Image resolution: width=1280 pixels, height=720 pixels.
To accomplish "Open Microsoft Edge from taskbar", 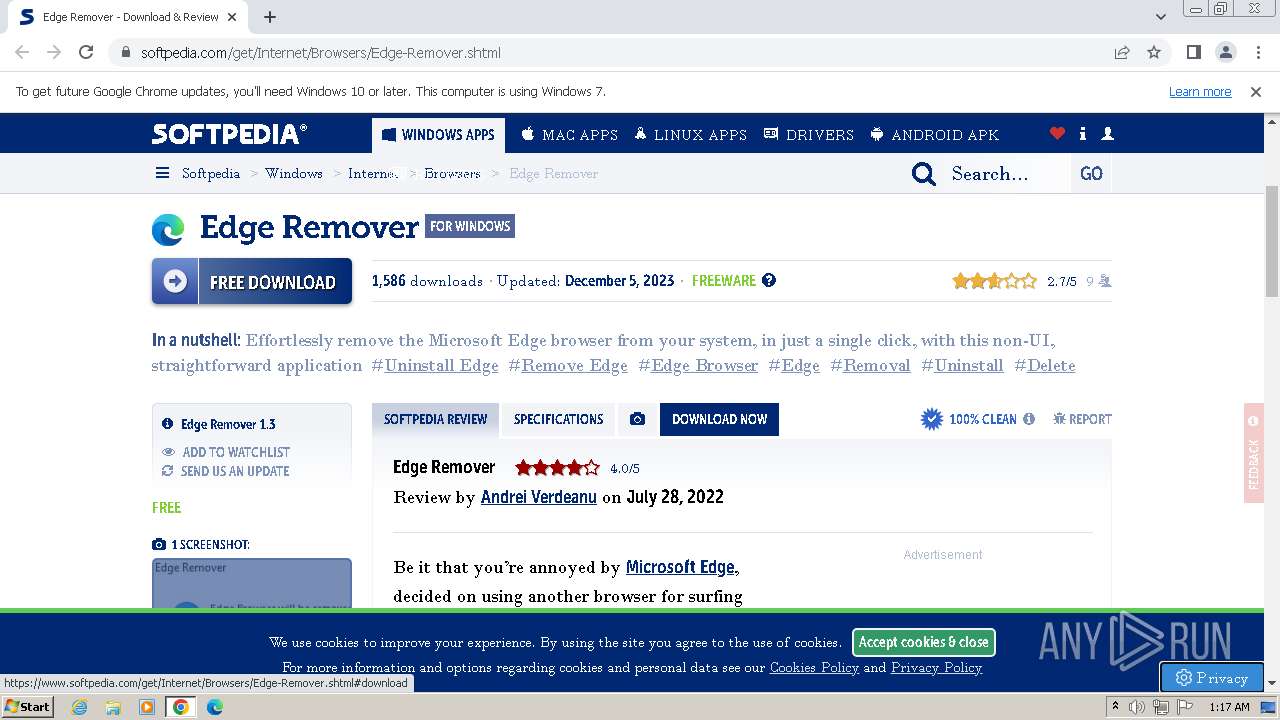I will 214,707.
